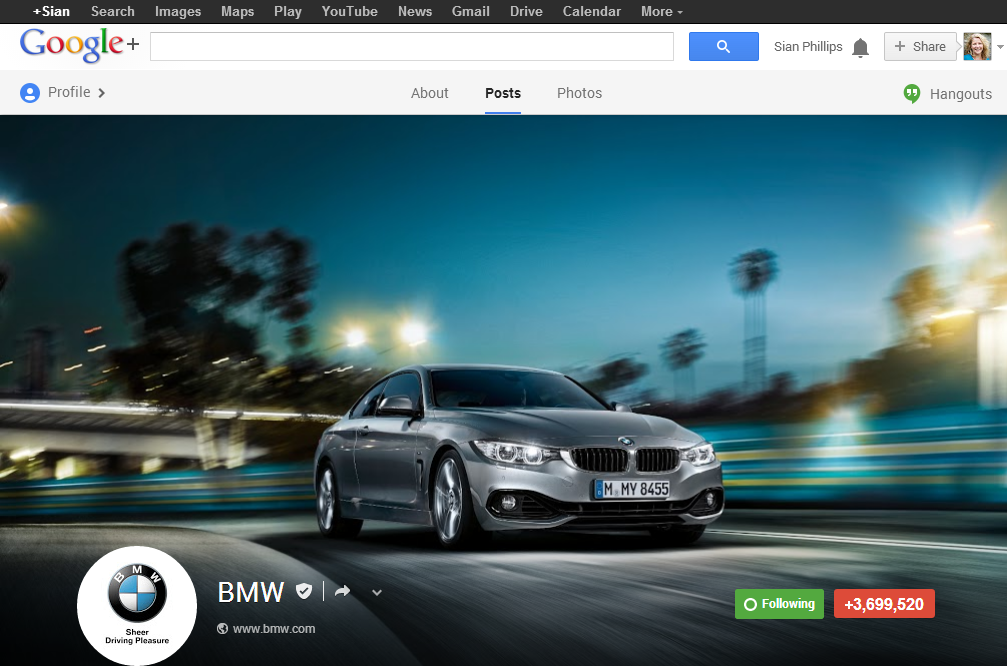
Task: Open Hangouts from the green icon
Action: (x=911, y=93)
